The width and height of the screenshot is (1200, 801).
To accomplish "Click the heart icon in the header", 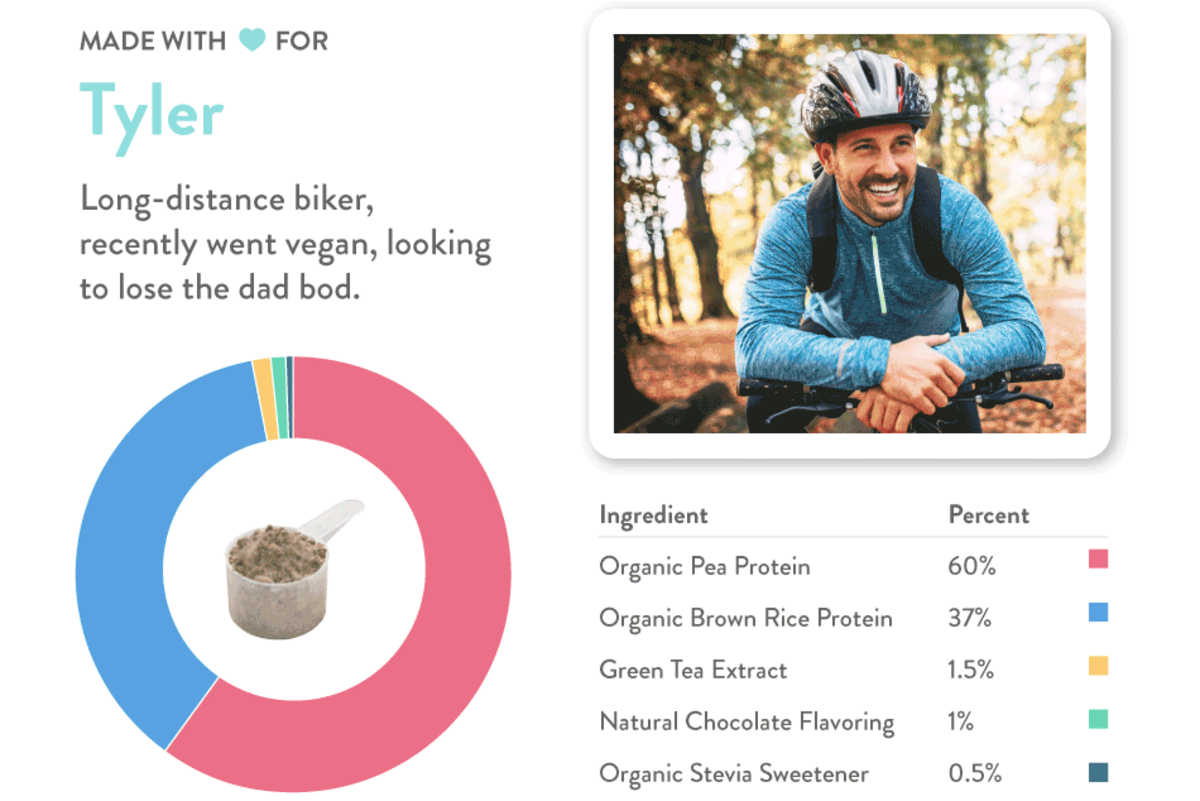I will click(x=252, y=41).
